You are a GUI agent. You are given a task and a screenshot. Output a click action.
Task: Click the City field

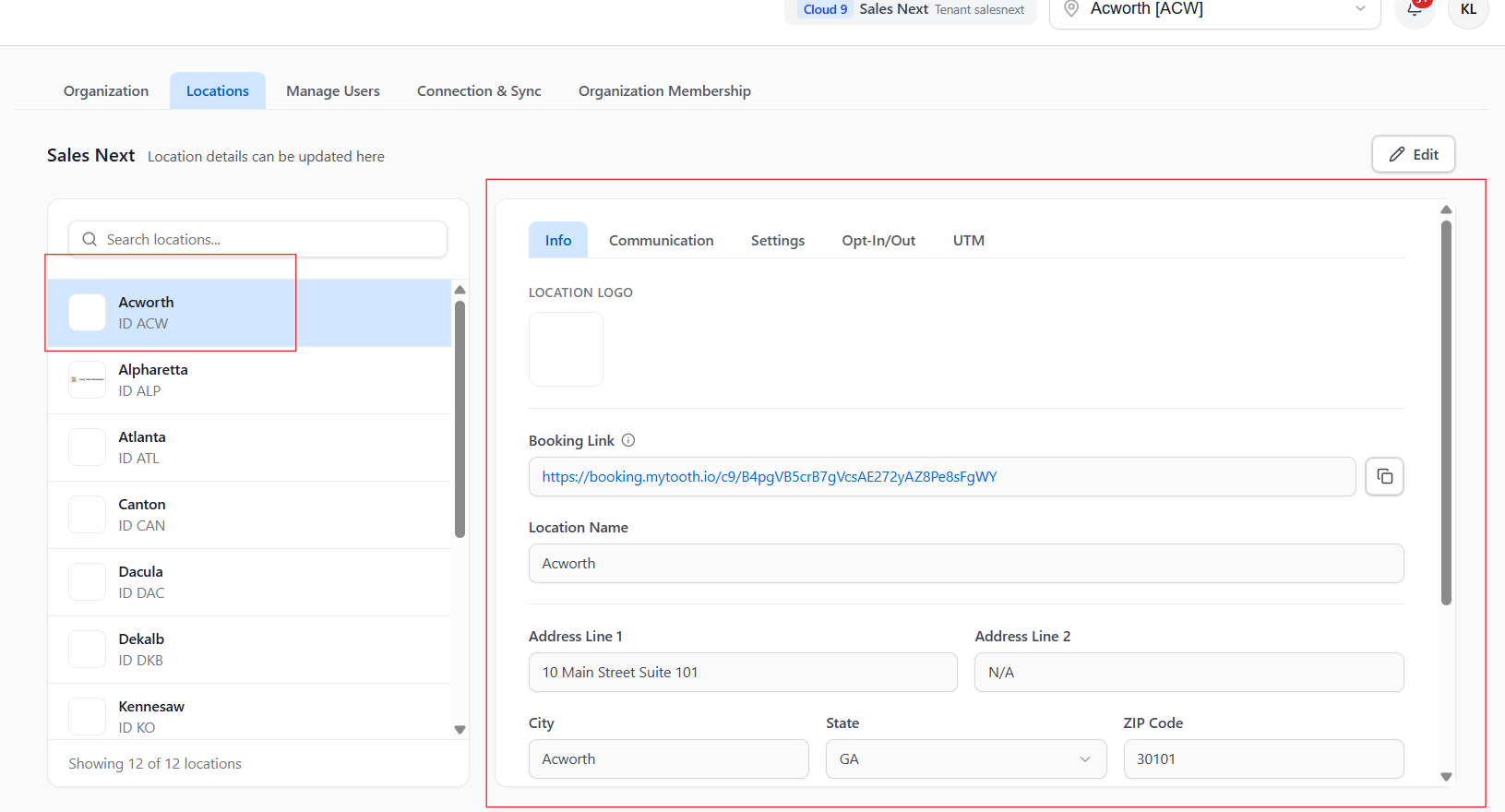(669, 759)
